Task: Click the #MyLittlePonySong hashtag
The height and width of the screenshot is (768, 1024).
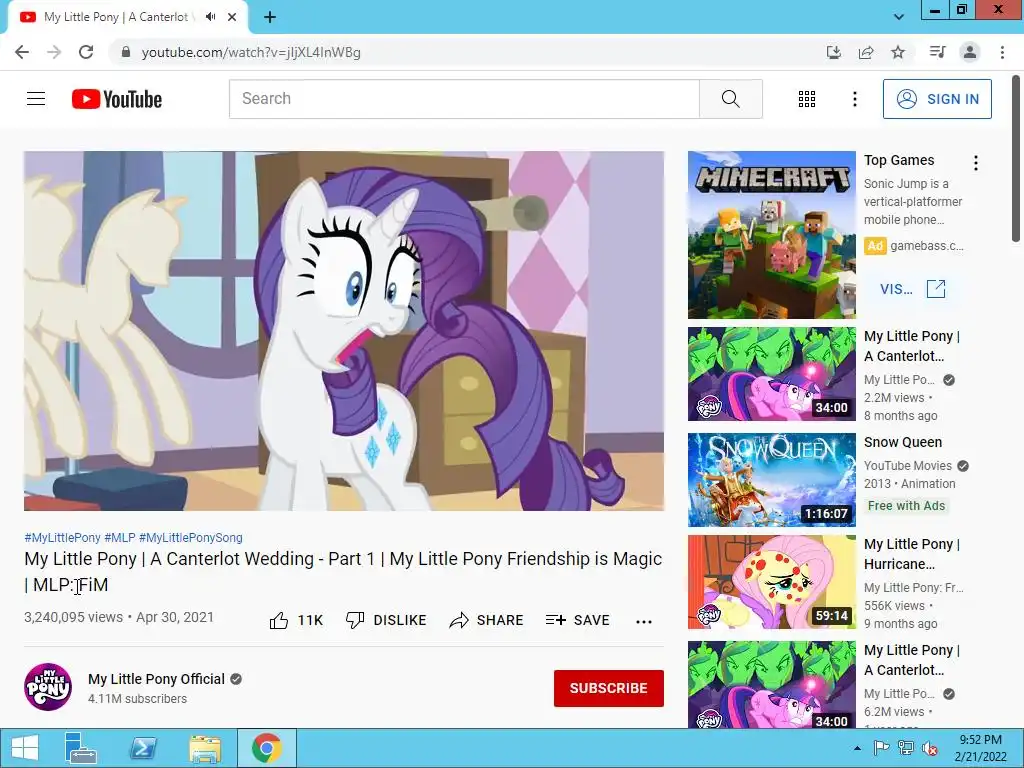Action: click(191, 537)
